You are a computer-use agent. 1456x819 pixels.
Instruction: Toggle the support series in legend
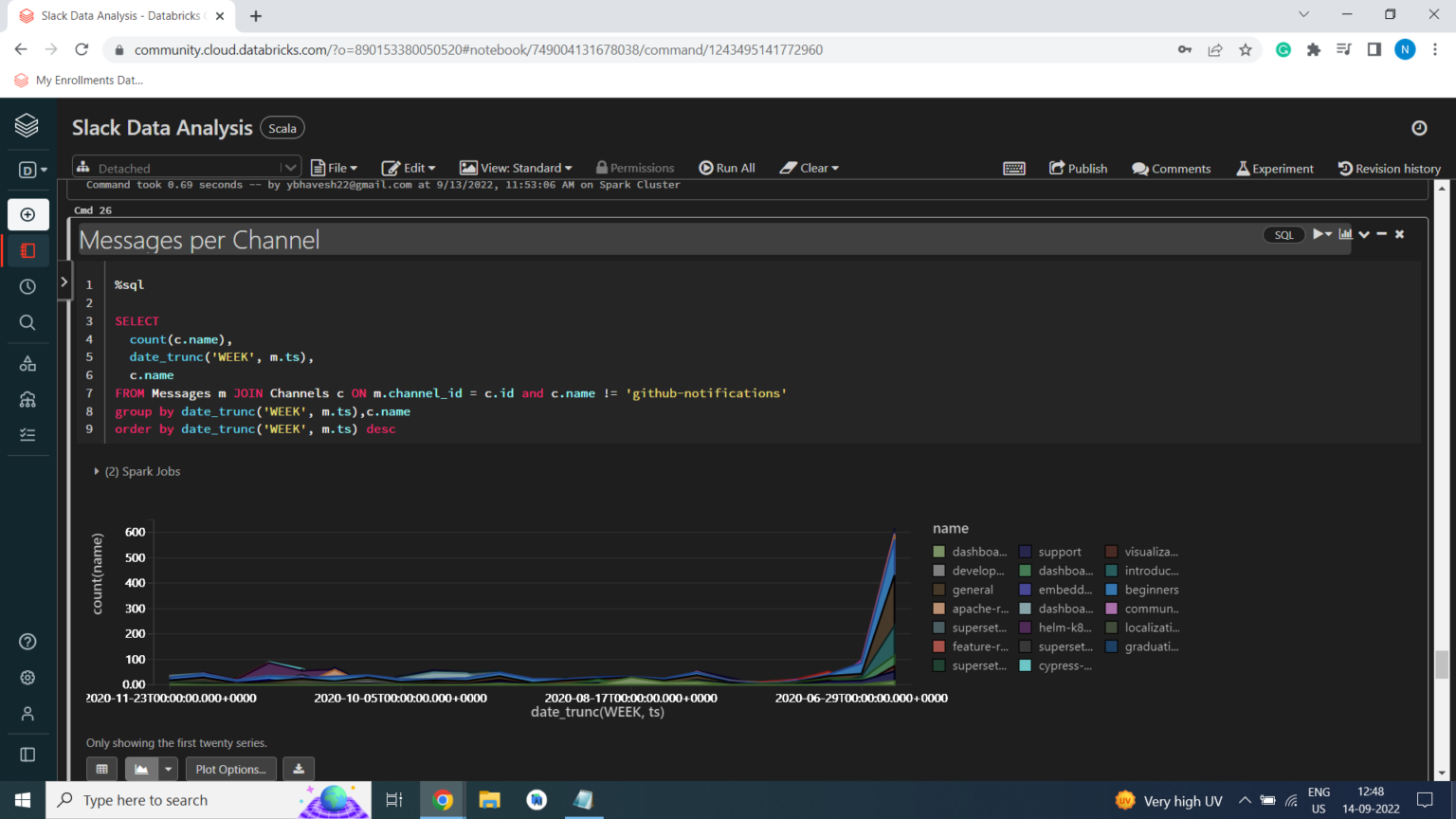point(1059,552)
